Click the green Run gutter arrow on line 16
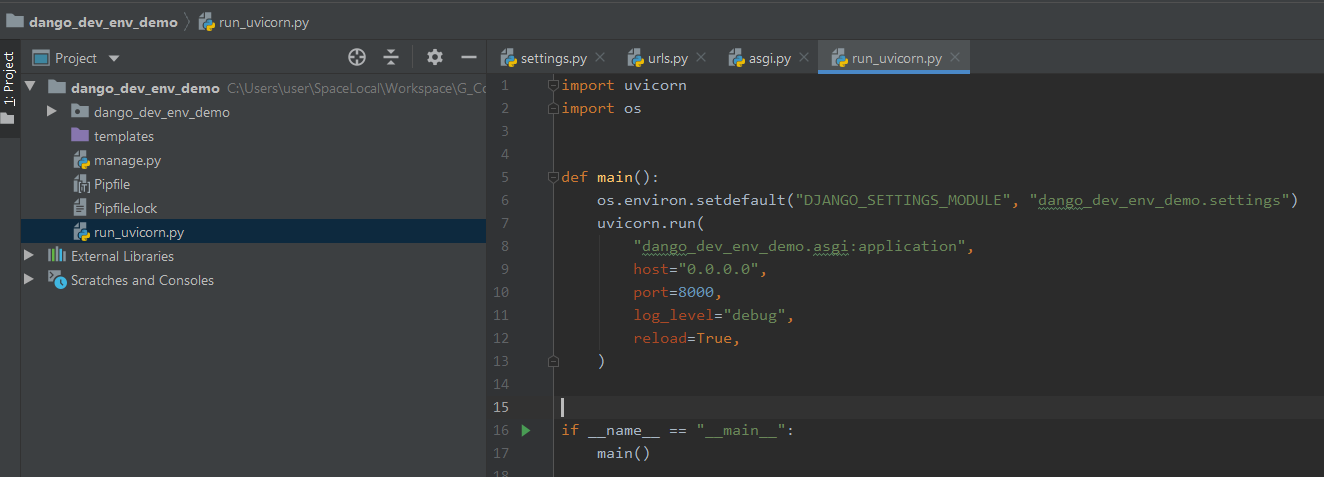The height and width of the screenshot is (477, 1324). (526, 430)
